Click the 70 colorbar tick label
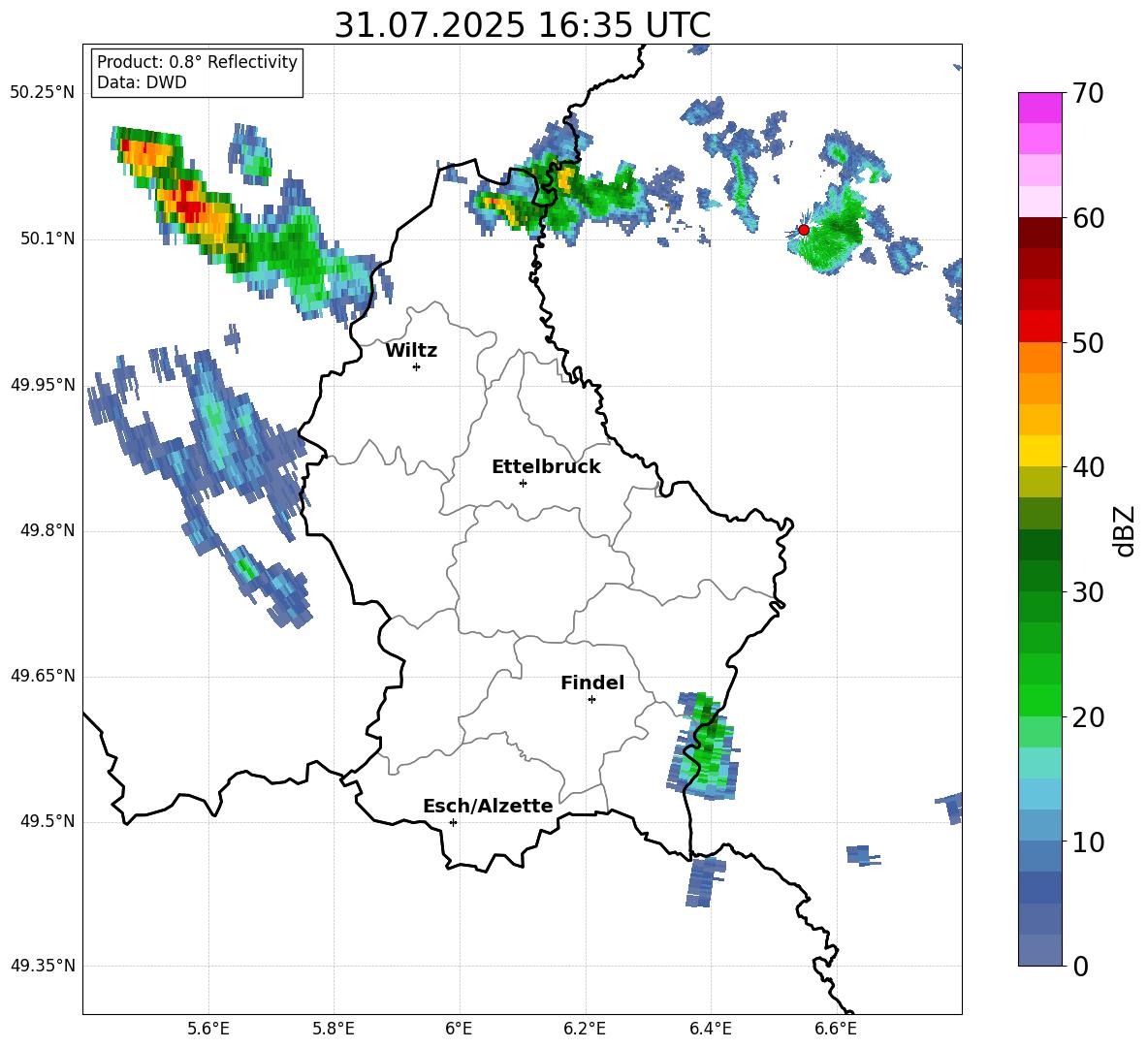The height and width of the screenshot is (1048, 1148). tap(1088, 93)
